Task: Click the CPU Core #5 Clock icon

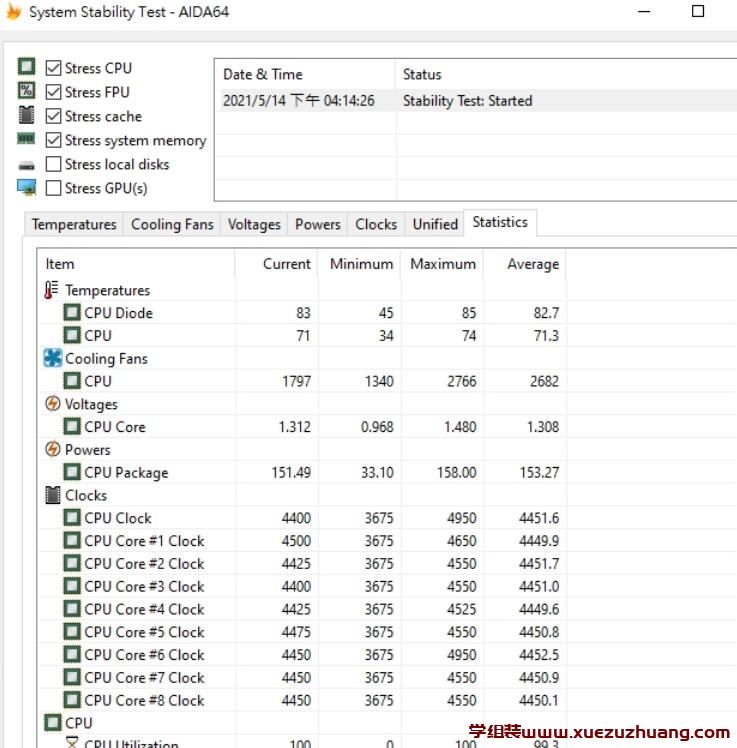Action: pyautogui.click(x=72, y=632)
